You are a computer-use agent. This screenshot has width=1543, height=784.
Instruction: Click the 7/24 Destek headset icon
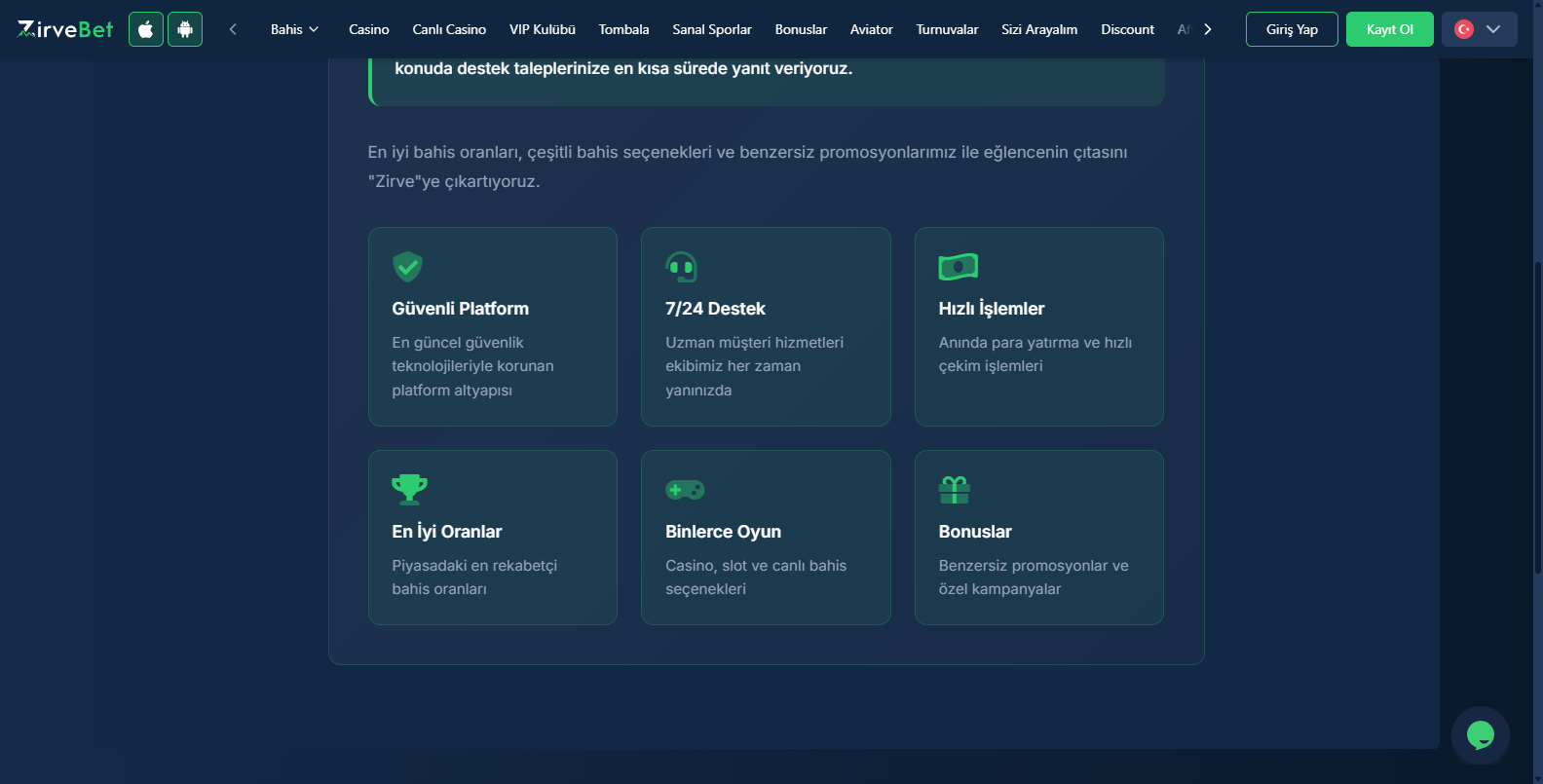click(681, 266)
